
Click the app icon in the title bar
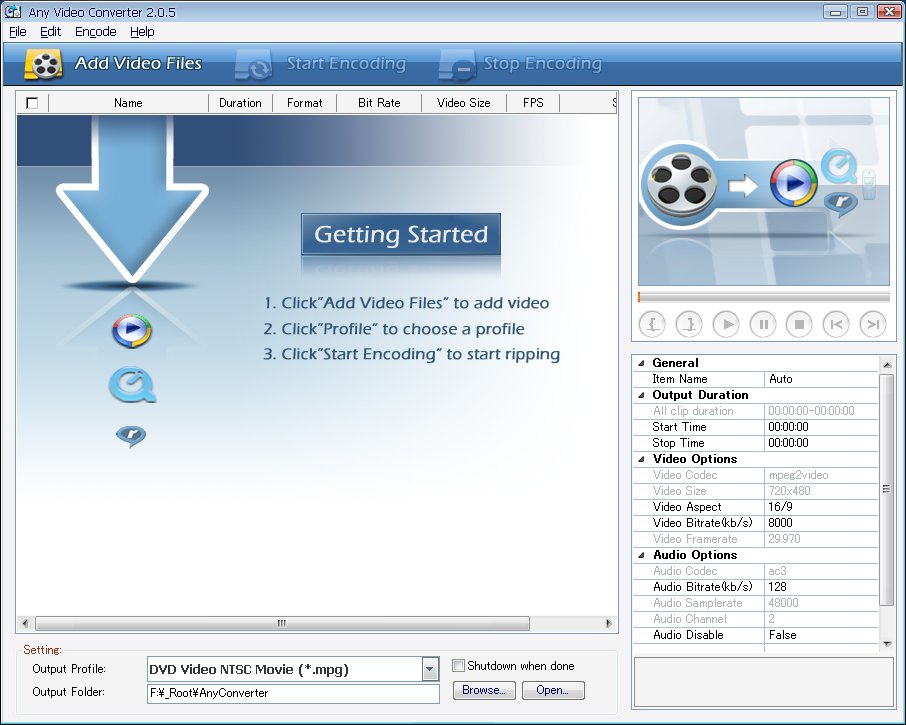[13, 11]
